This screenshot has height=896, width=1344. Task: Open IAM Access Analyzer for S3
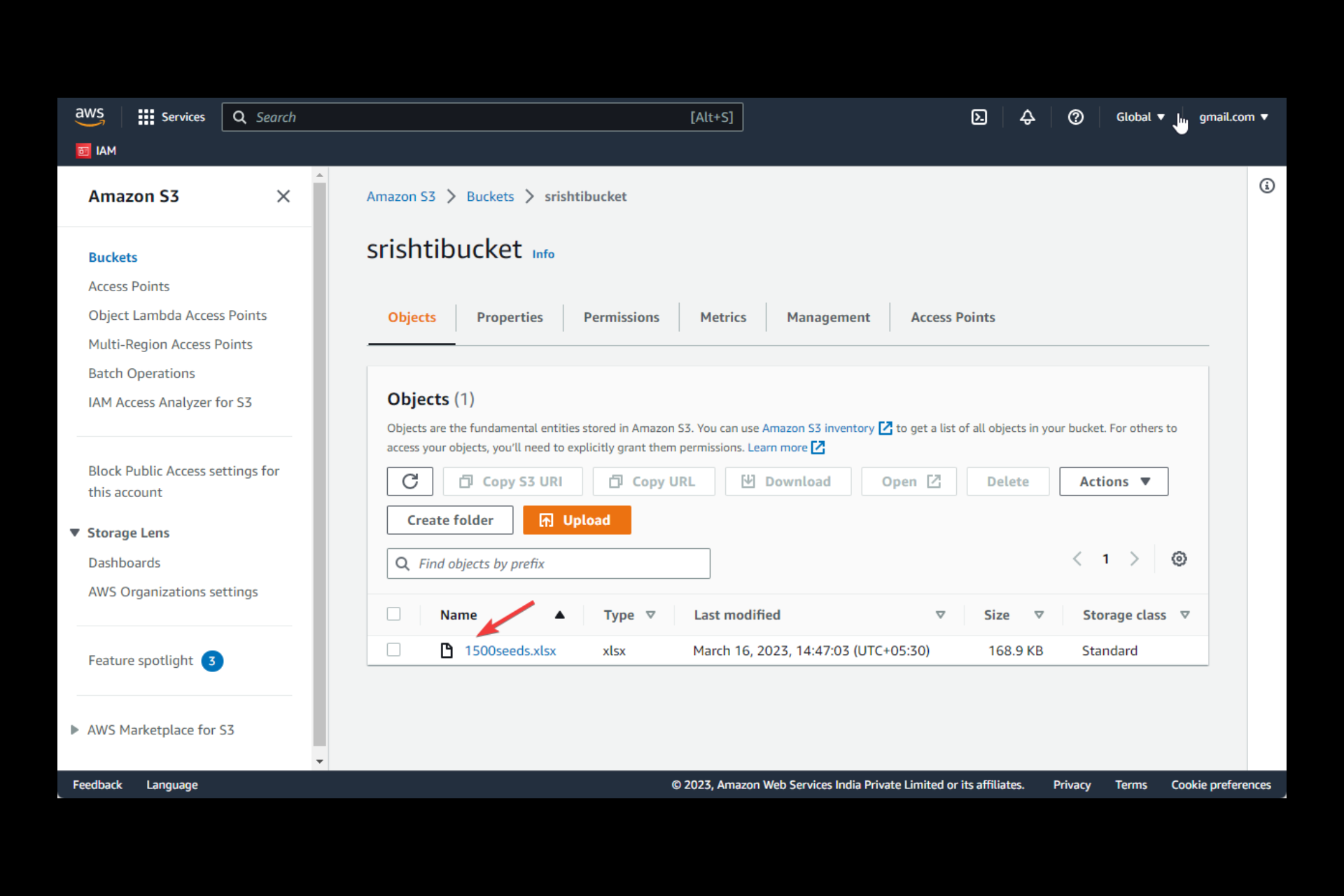pyautogui.click(x=170, y=402)
